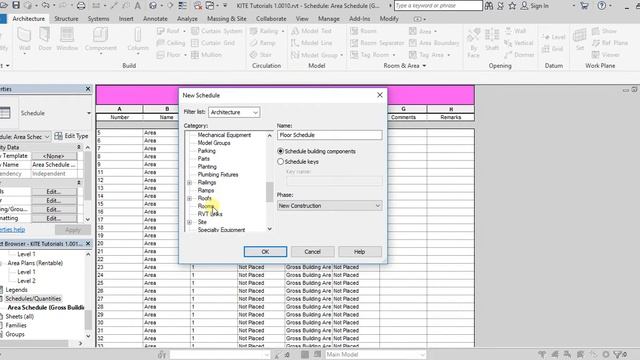The image size is (640, 360).
Task: Select the Model Text tool
Action: click(311, 31)
